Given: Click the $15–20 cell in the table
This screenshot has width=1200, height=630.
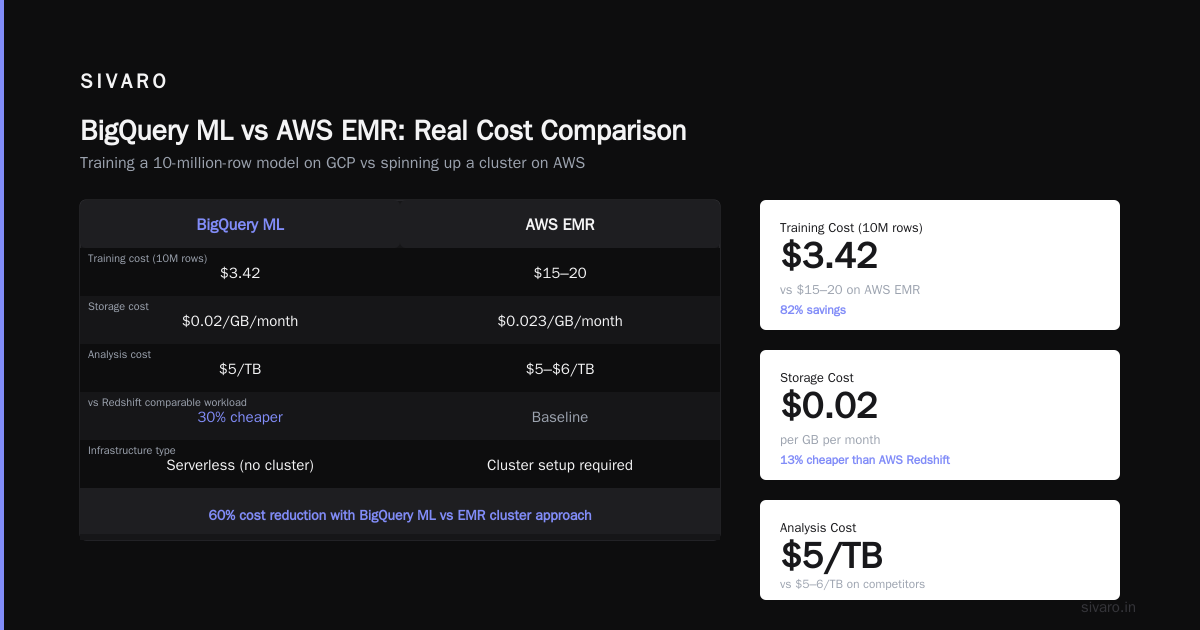Looking at the screenshot, I should (x=560, y=273).
